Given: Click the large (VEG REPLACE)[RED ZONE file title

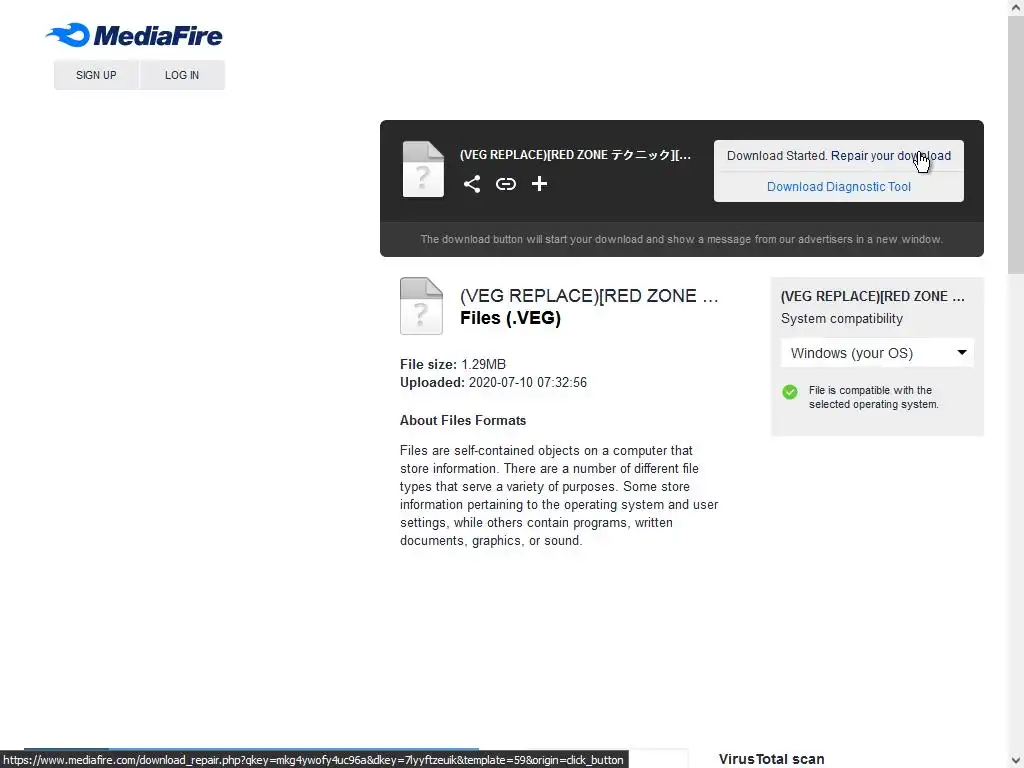Looking at the screenshot, I should tap(589, 296).
